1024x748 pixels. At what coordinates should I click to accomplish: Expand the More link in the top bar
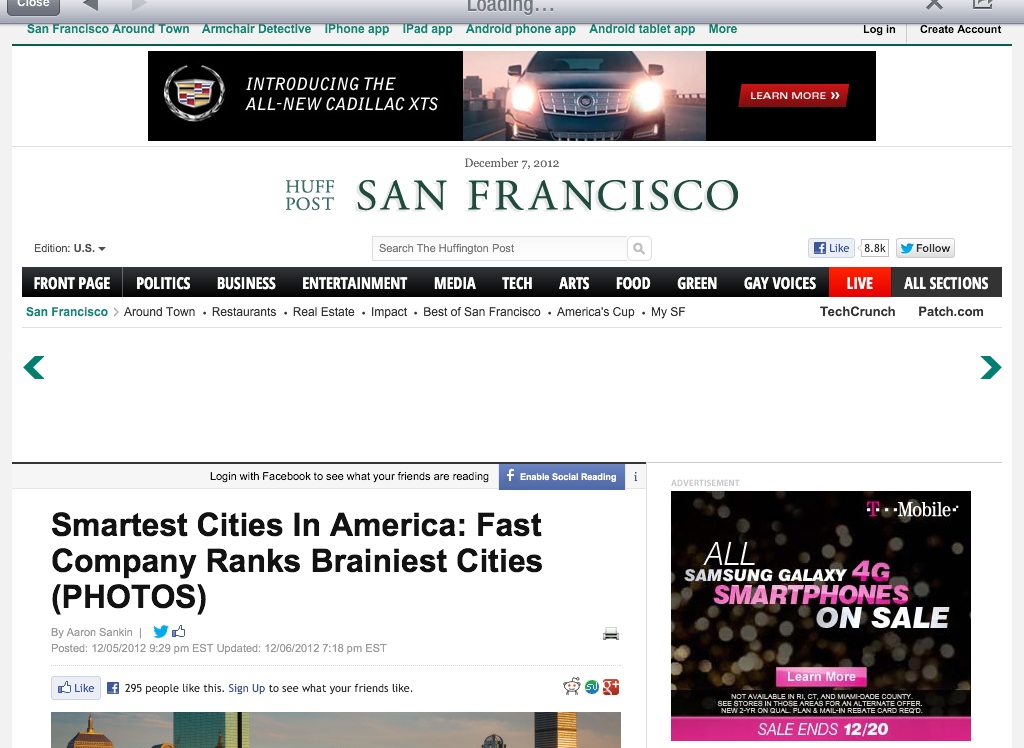[x=722, y=29]
